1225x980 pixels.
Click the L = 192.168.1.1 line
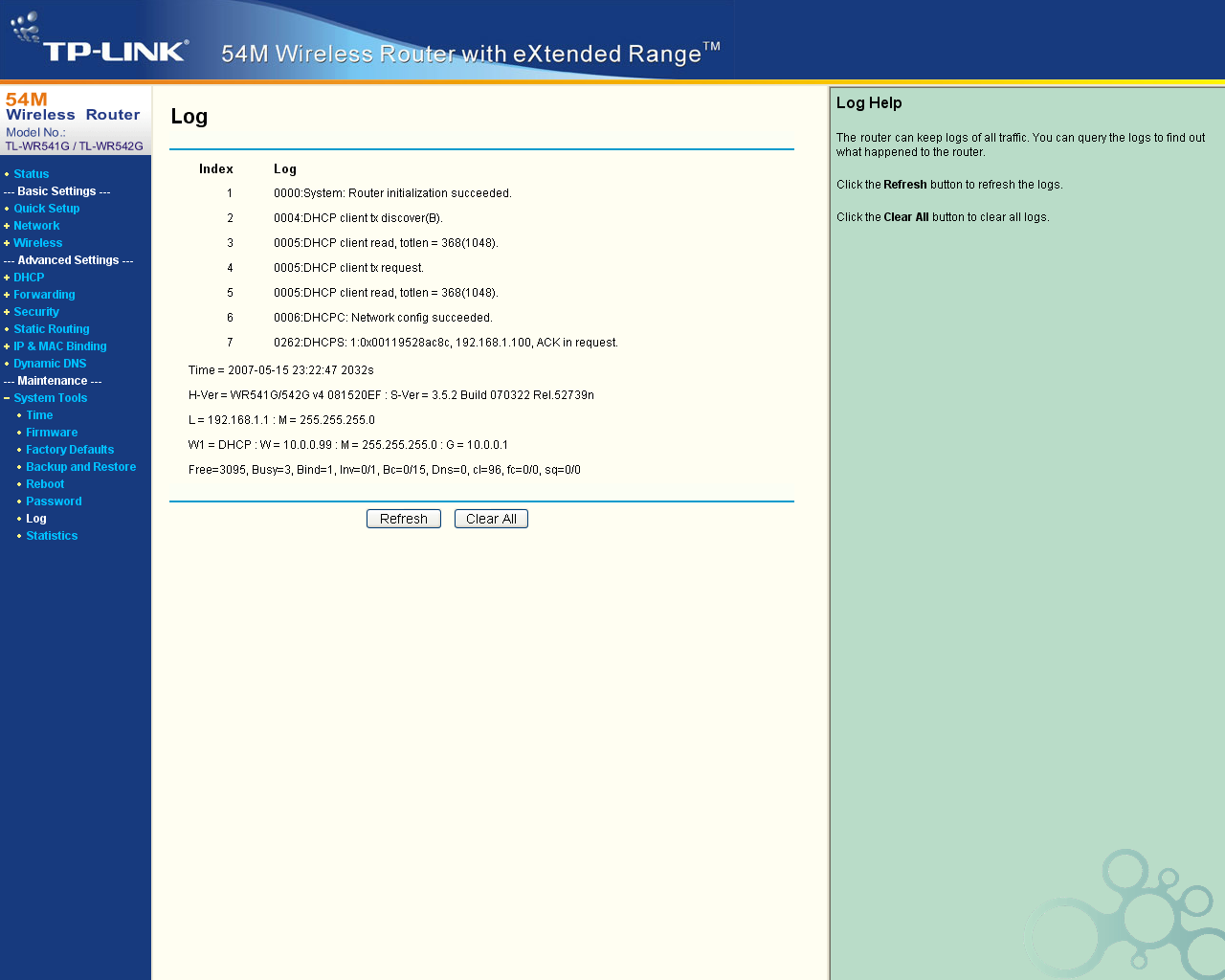(281, 420)
